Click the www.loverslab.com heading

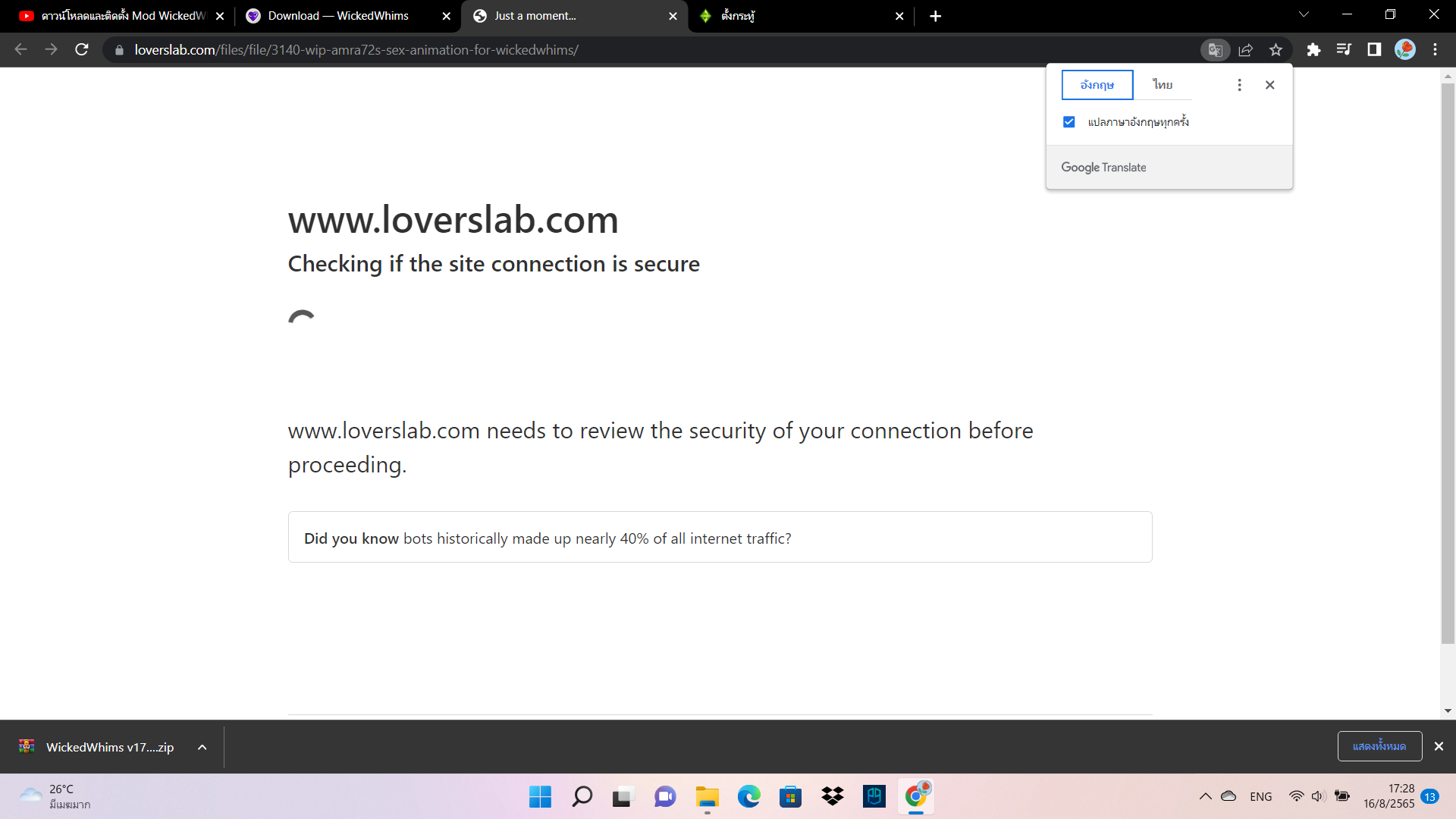click(453, 220)
